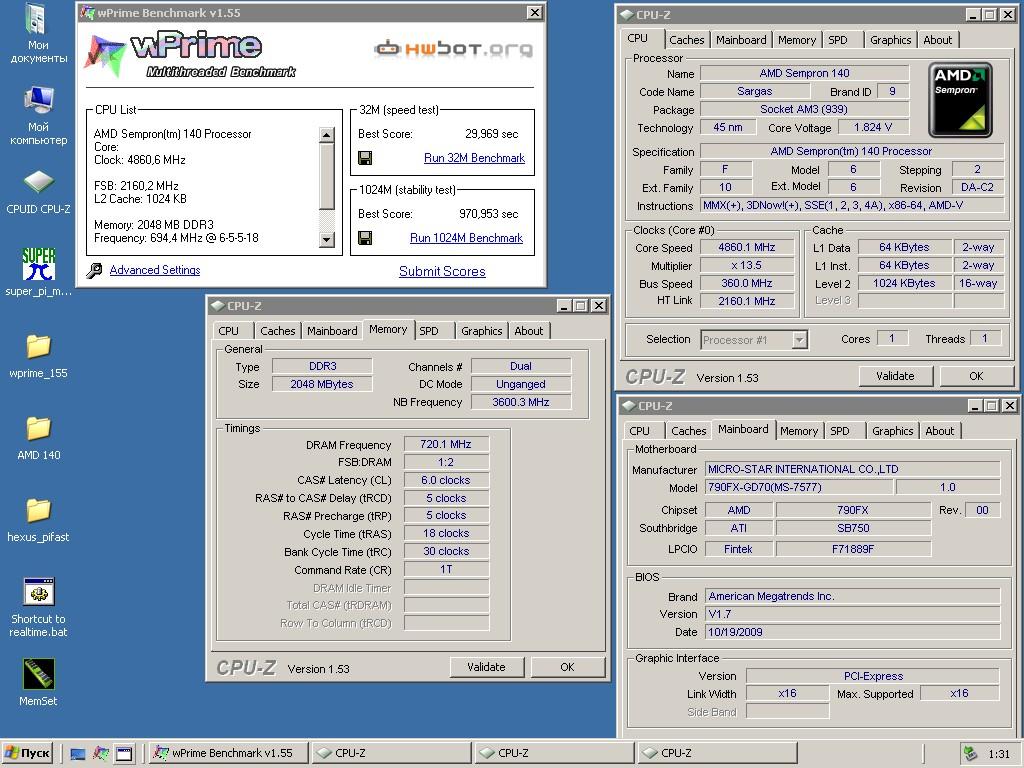Image resolution: width=1024 pixels, height=768 pixels.
Task: Click Validate in top-right CPU-Z window
Action: [x=895, y=376]
